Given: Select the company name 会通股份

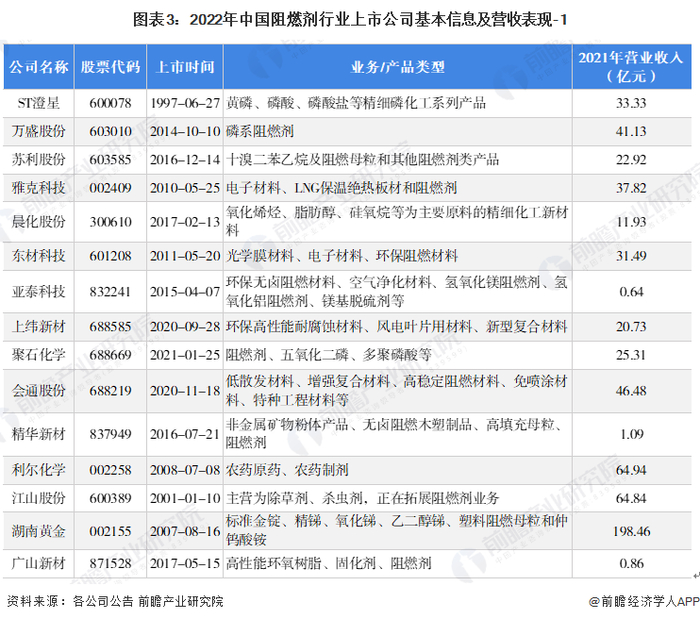Looking at the screenshot, I should pyautogui.click(x=39, y=391).
